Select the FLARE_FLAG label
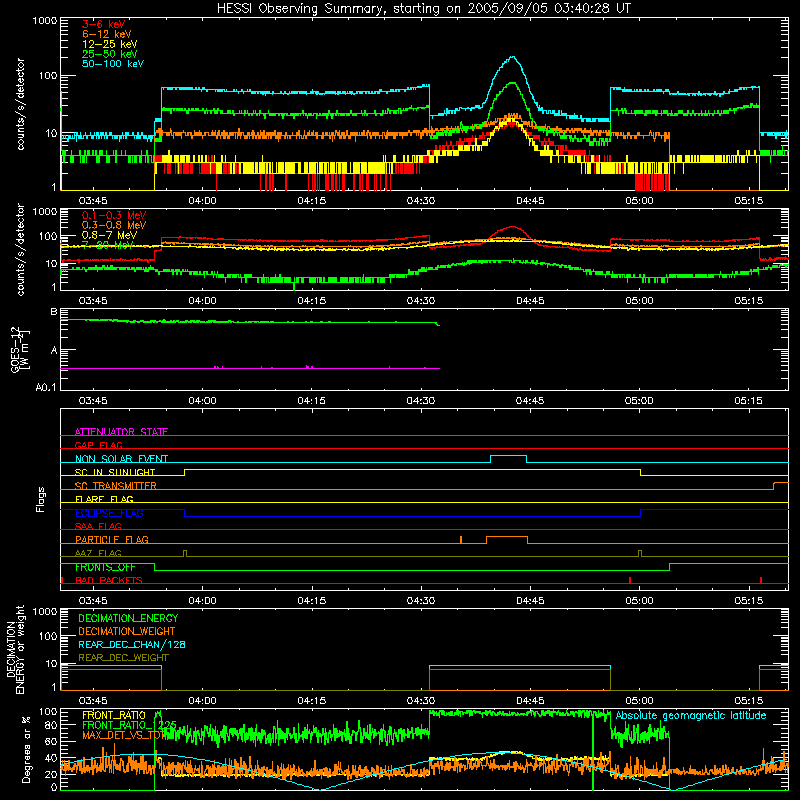The width and height of the screenshot is (800, 800). [104, 499]
